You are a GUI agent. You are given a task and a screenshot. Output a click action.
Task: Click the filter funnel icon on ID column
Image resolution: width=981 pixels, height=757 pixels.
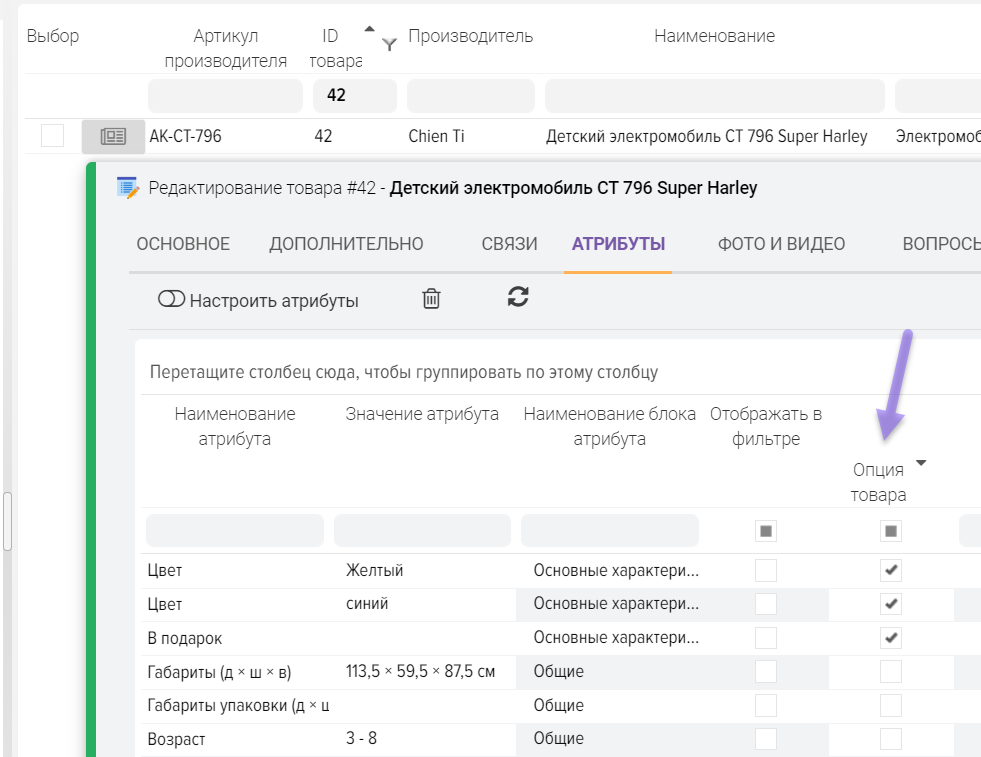[389, 44]
